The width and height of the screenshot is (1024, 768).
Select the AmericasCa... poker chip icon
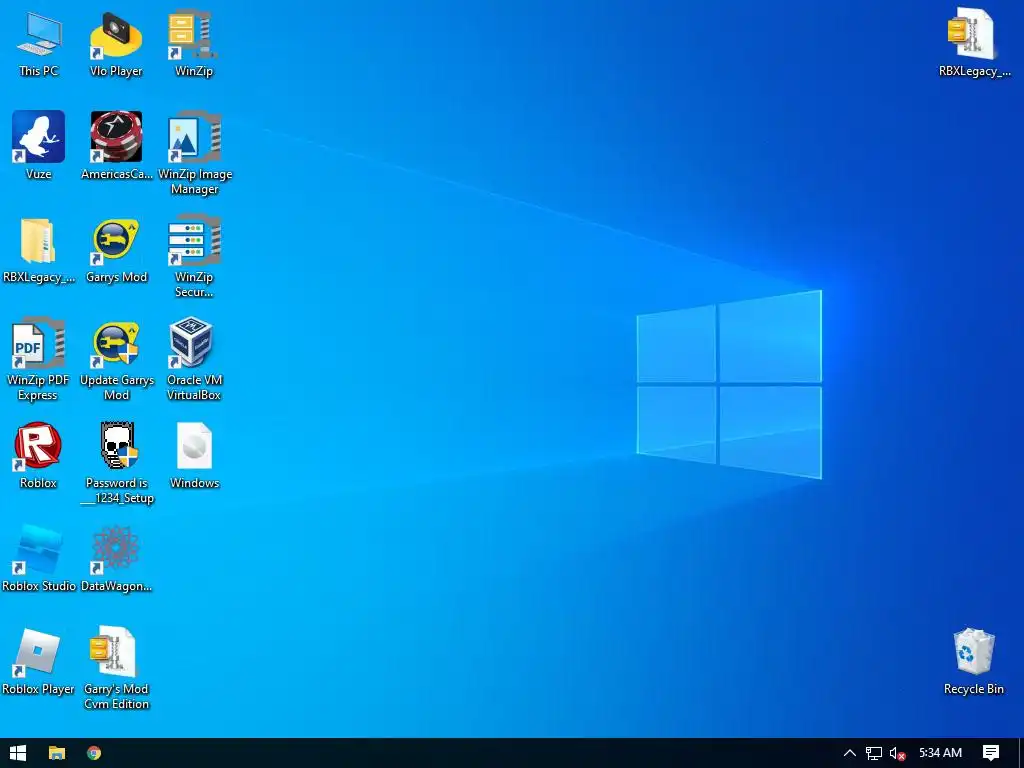[x=116, y=145]
